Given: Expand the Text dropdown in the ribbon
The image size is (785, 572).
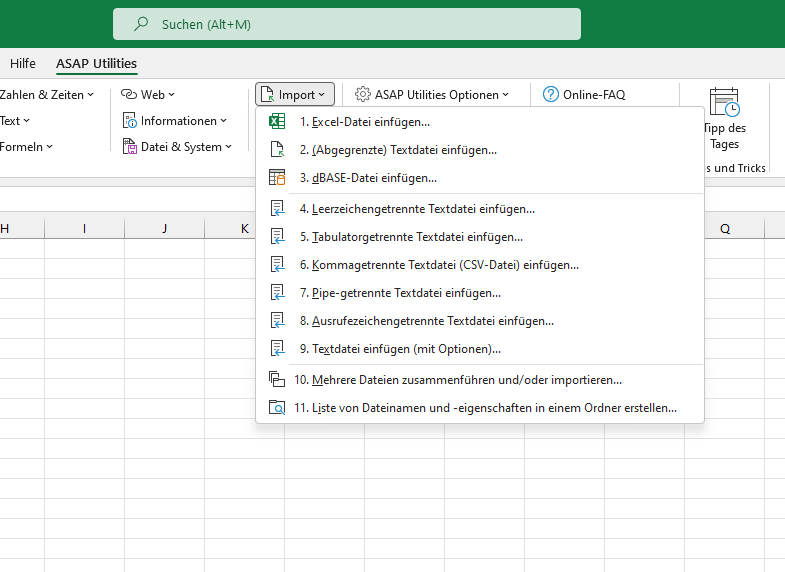Looking at the screenshot, I should coord(15,121).
